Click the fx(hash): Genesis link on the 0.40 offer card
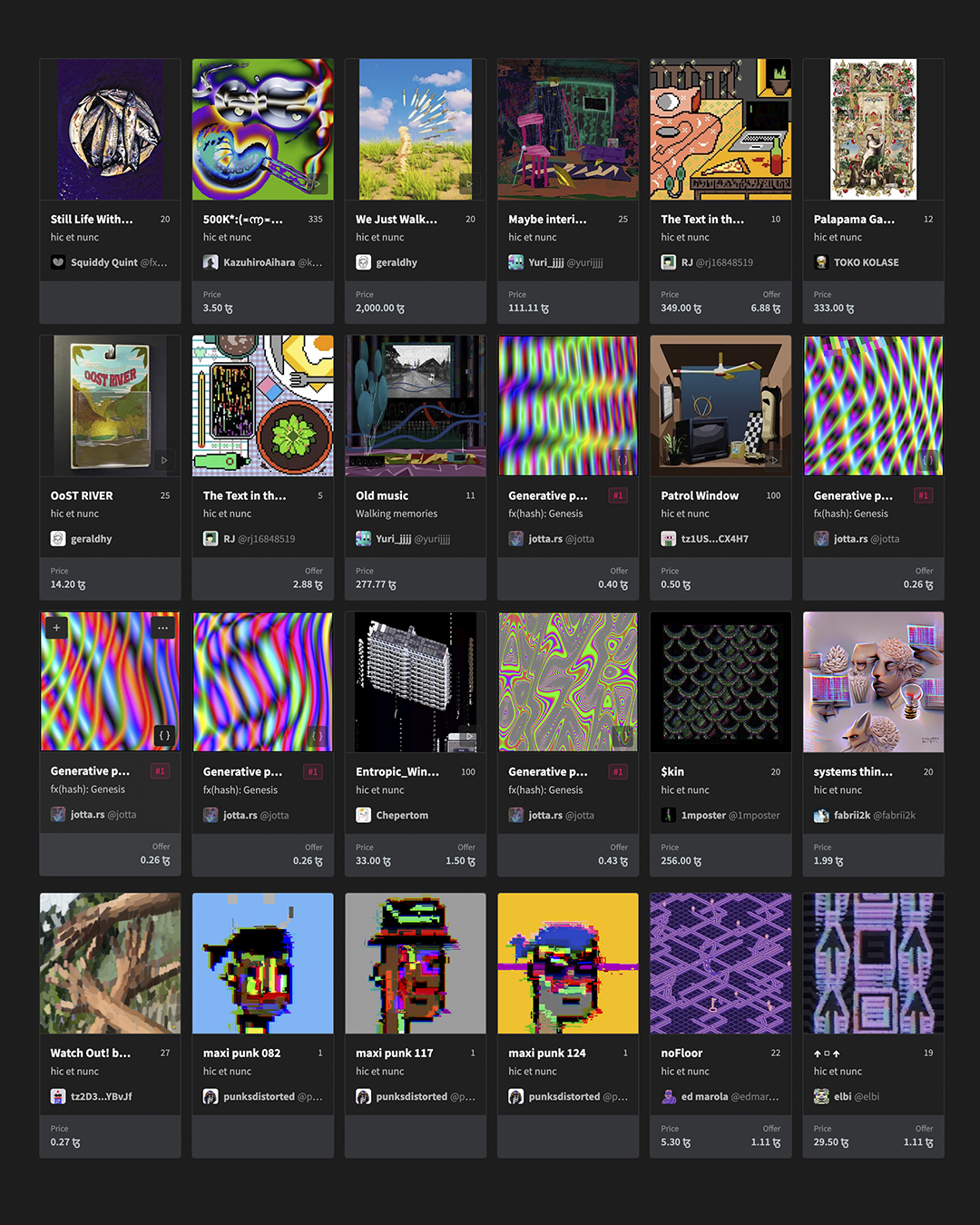The height and width of the screenshot is (1225, 980). pos(545,514)
